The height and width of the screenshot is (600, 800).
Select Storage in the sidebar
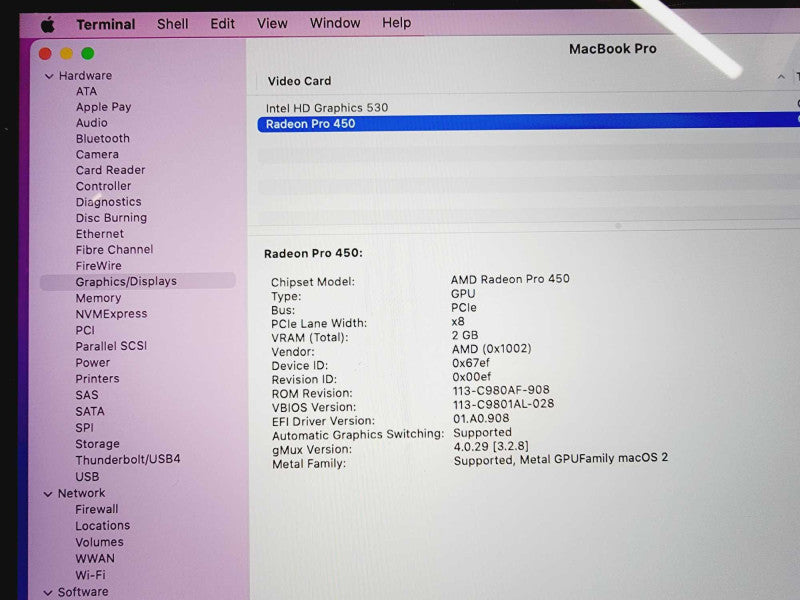pos(97,444)
